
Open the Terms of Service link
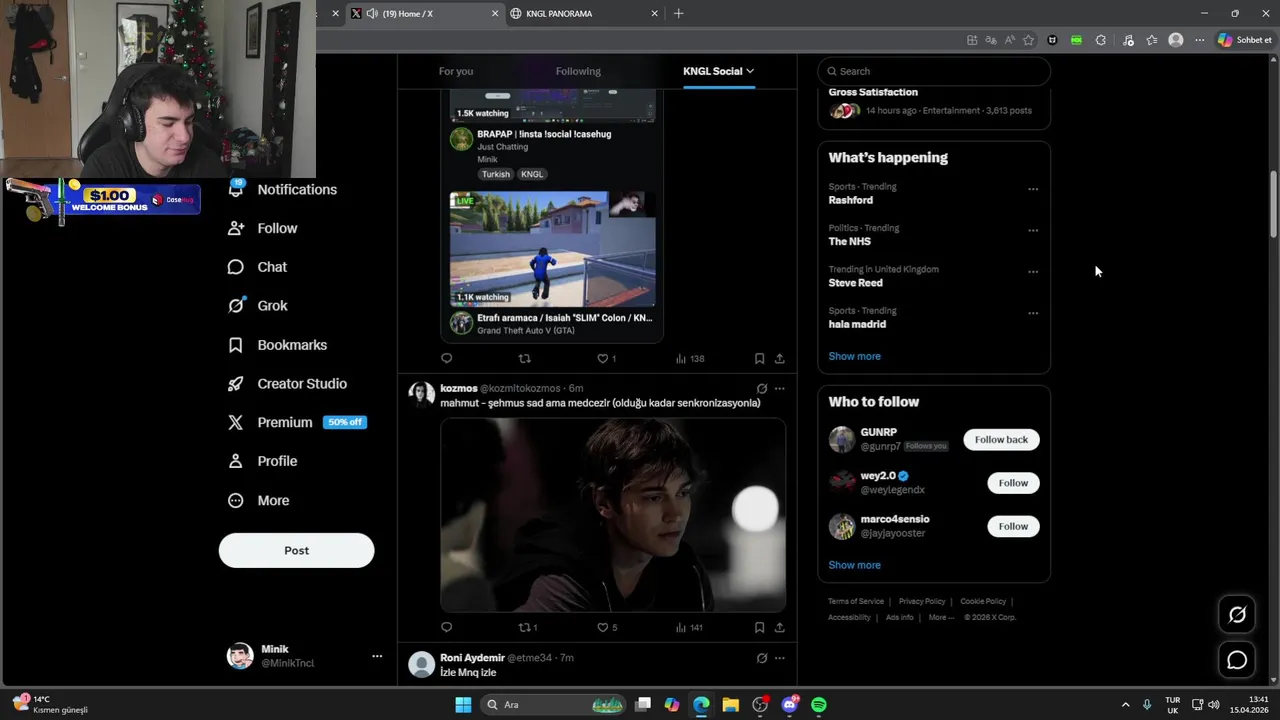[x=856, y=601]
